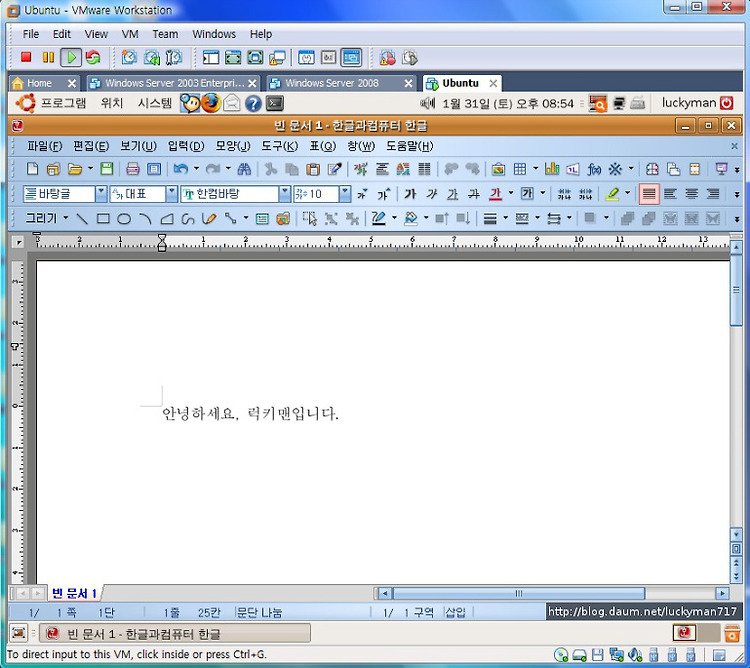Select the ellipse drawing tool

point(124,219)
